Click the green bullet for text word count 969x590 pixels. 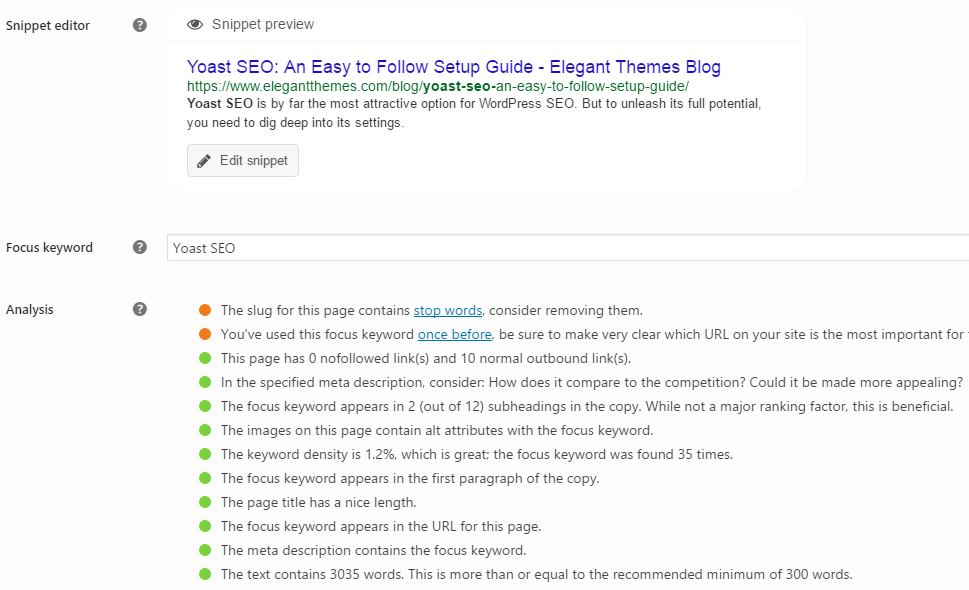205,574
